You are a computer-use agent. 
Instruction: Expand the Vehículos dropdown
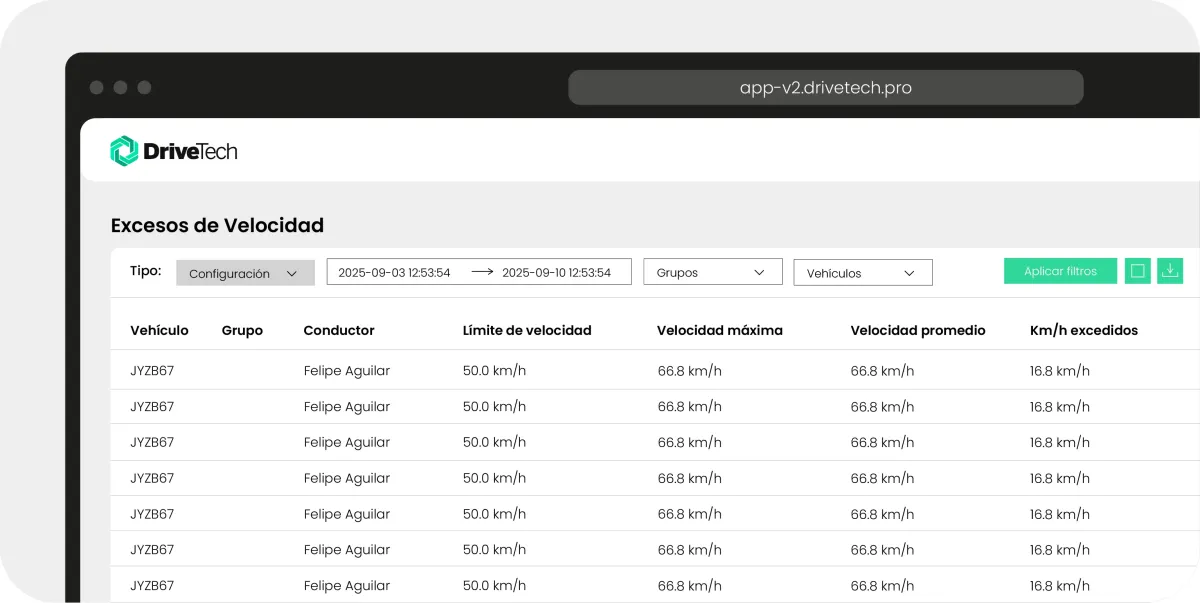pos(863,273)
